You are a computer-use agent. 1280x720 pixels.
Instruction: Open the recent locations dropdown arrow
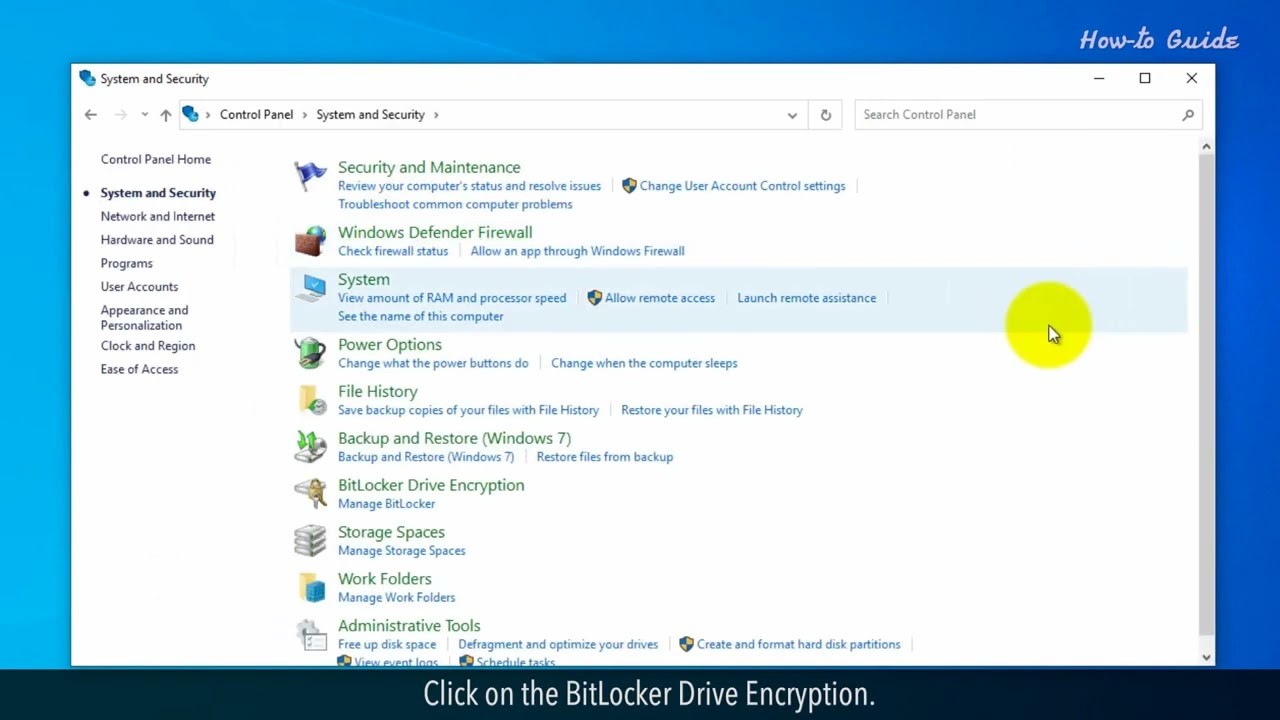pos(144,114)
